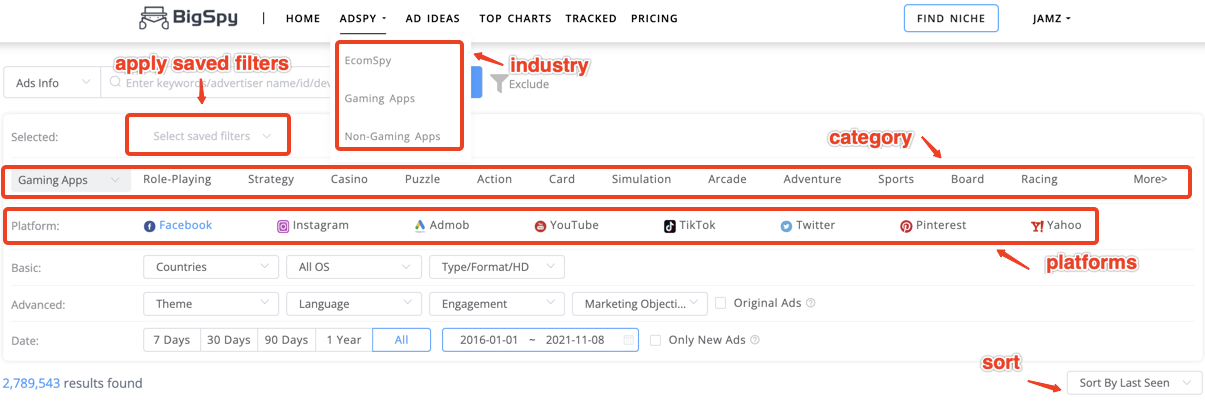Expand the Sort By Last Seen dropdown
This screenshot has width=1205, height=412.
(x=1133, y=383)
